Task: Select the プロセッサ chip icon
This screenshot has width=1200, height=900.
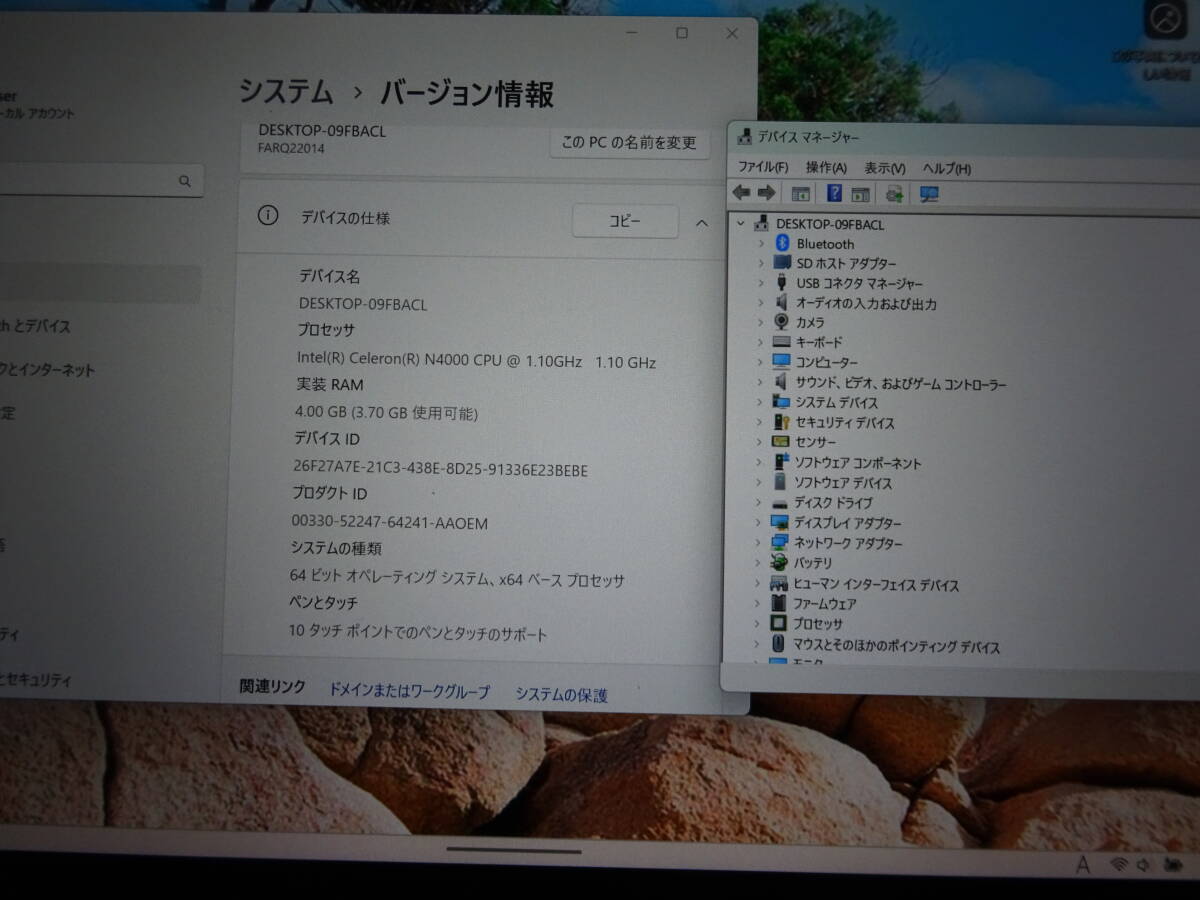Action: click(779, 624)
